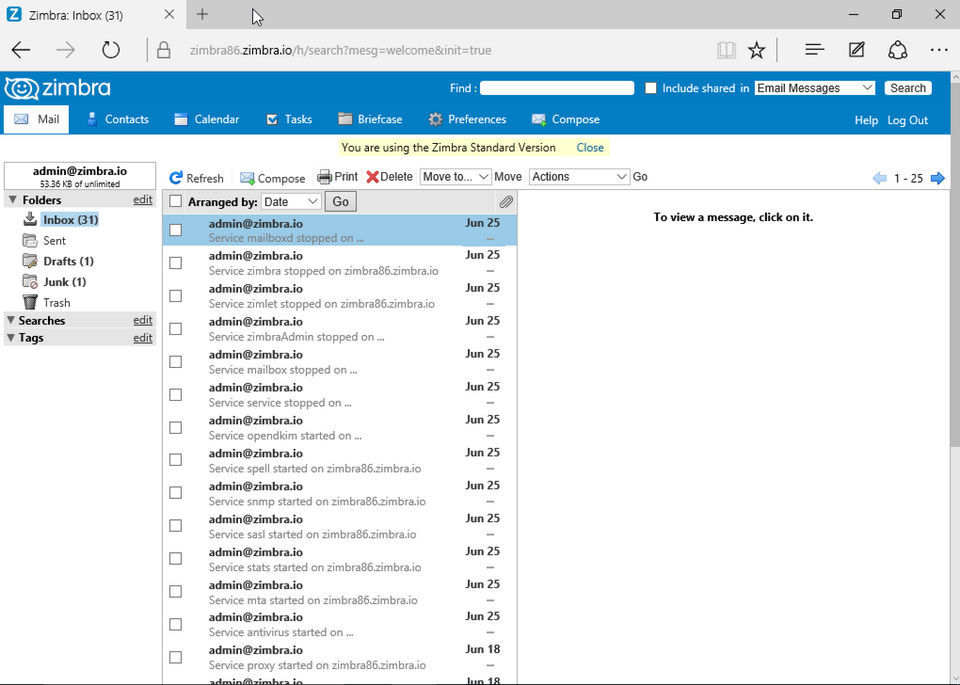Collapse the Searches section triangle
The height and width of the screenshot is (685, 960).
click(x=11, y=320)
